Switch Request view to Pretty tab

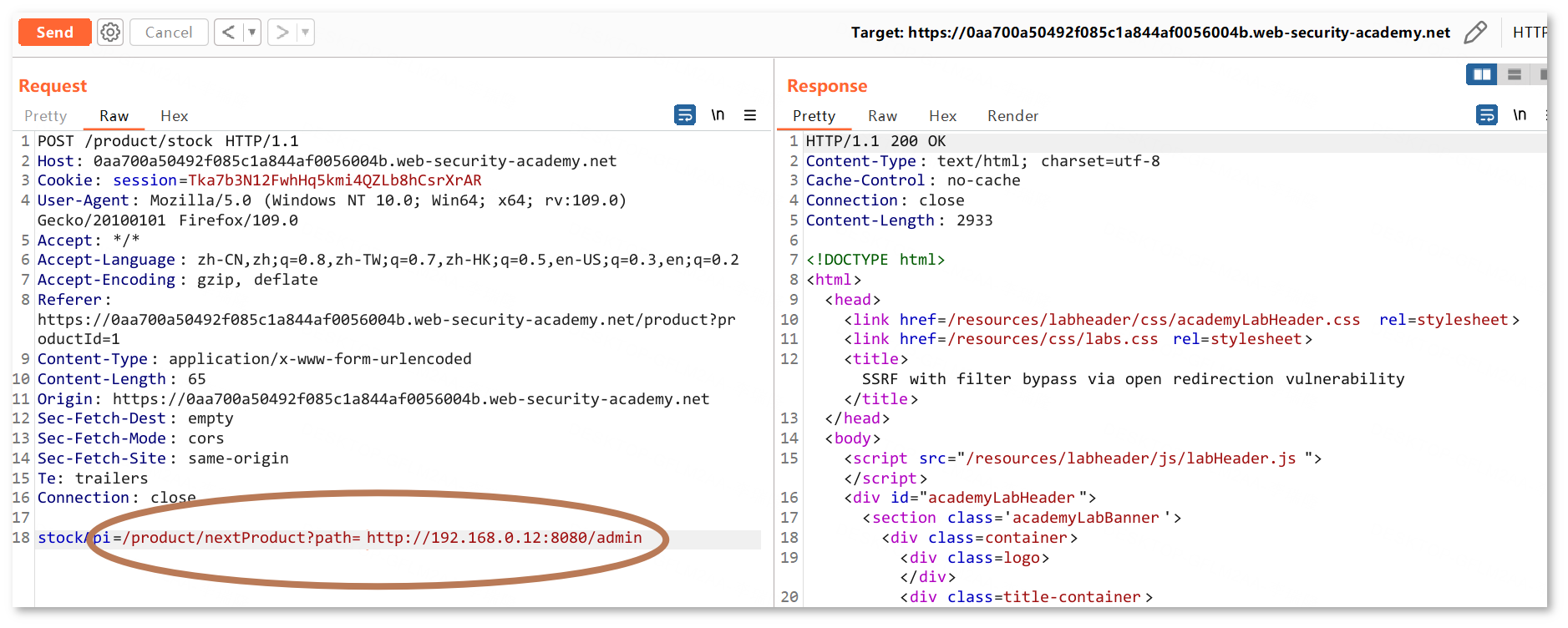(45, 116)
